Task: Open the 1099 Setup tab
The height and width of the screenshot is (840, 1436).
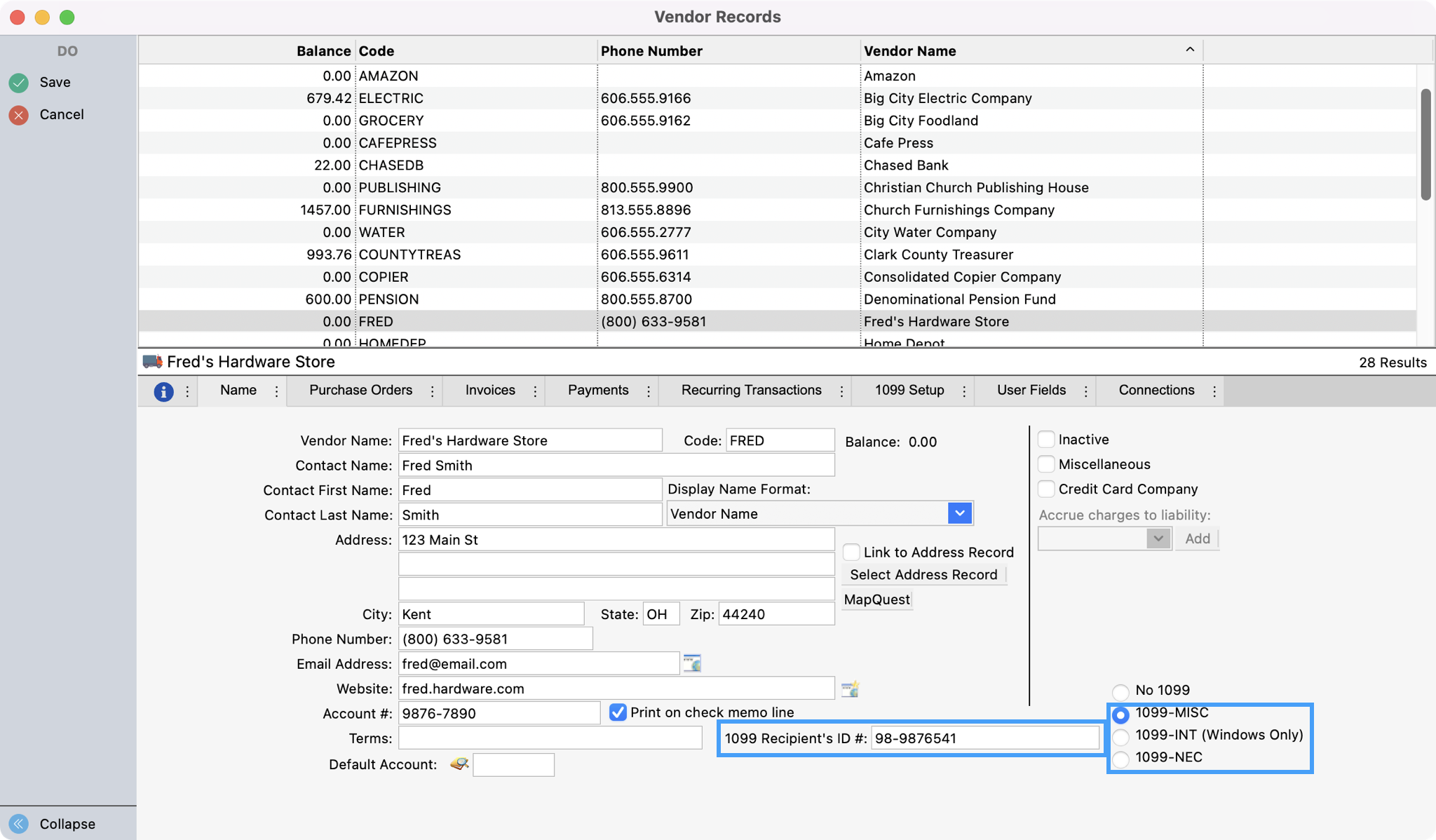Action: pos(909,391)
